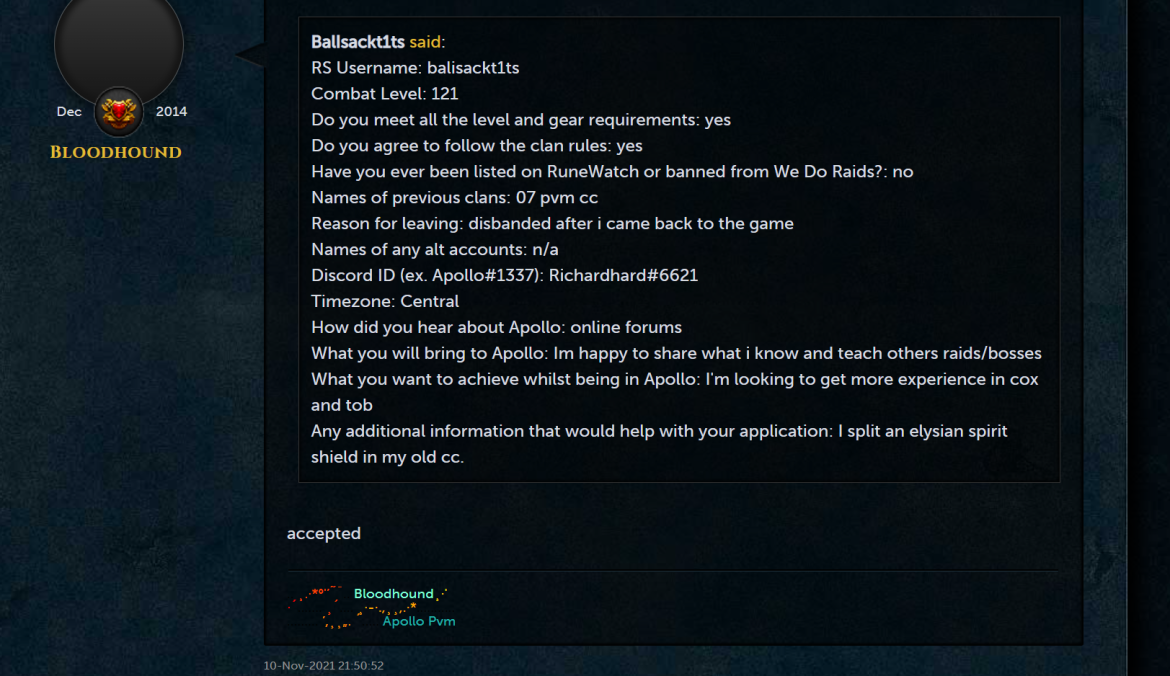This screenshot has width=1170, height=676.
Task: Click the Discord ID Richardhard#6621 line
Action: point(504,275)
